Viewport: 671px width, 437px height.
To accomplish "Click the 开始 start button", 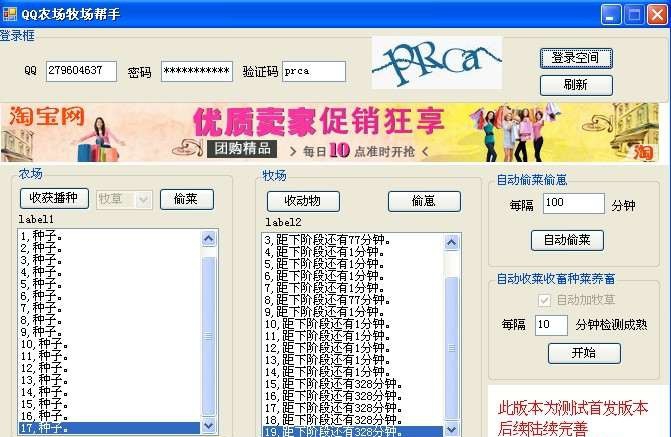I will 584,353.
